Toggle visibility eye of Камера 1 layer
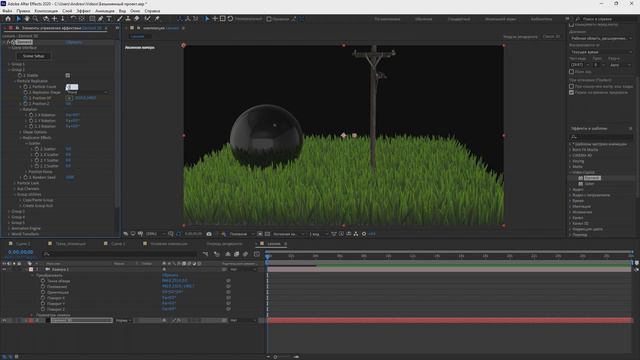640x360 pixels. click(4, 270)
